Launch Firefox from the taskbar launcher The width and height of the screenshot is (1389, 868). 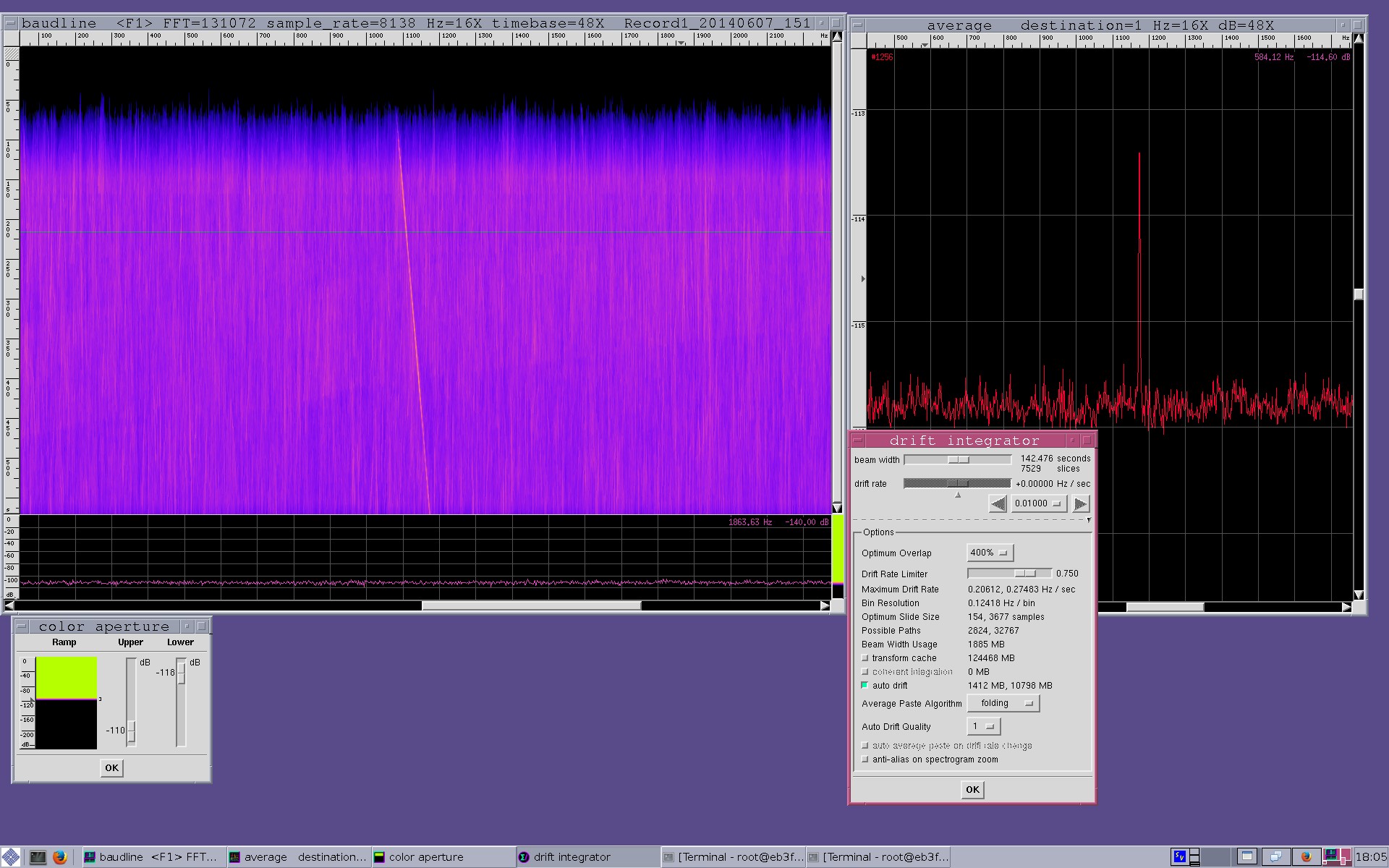[60, 857]
